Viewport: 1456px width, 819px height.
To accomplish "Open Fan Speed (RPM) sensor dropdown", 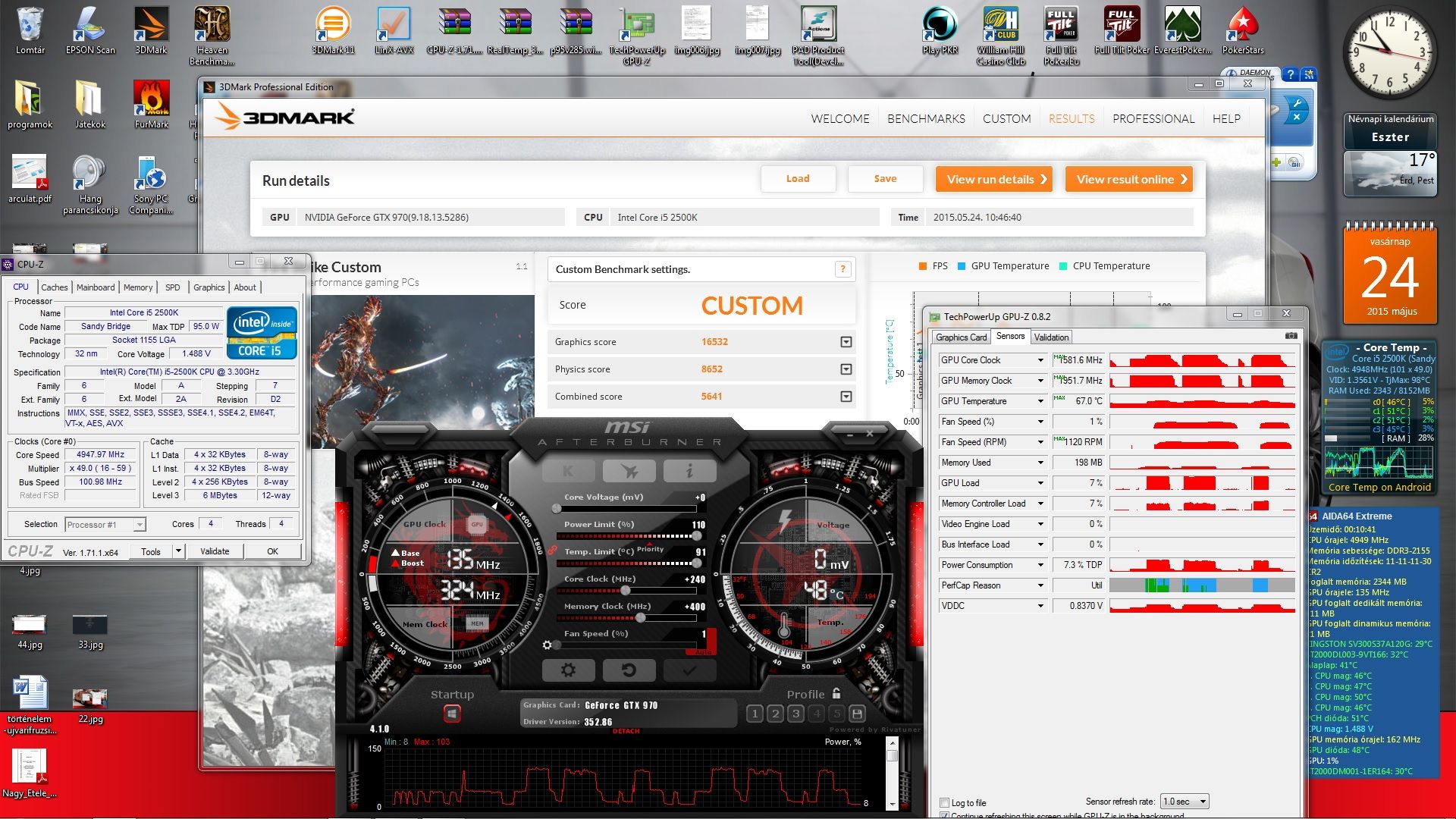I will pos(1040,442).
